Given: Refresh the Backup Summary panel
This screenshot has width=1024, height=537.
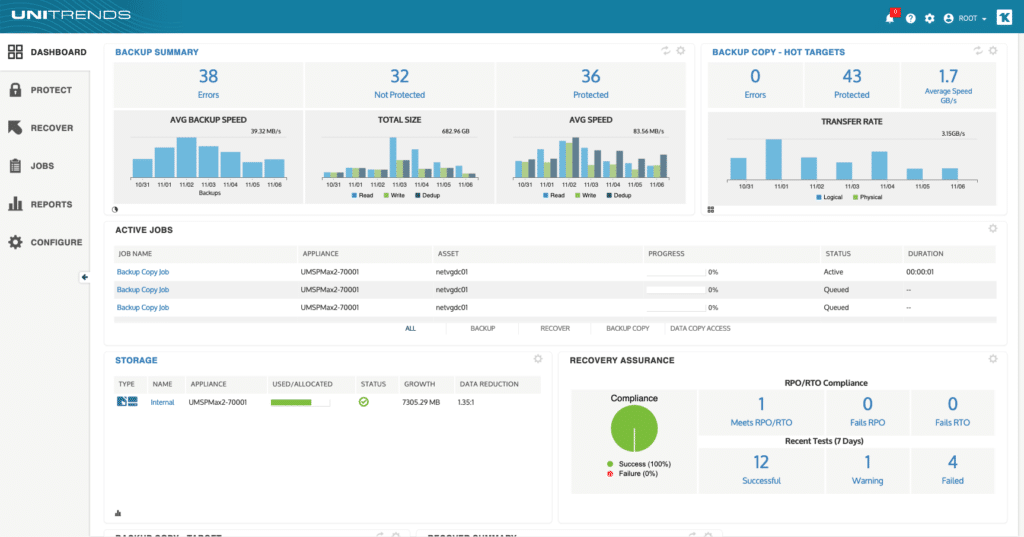Looking at the screenshot, I should (665, 50).
